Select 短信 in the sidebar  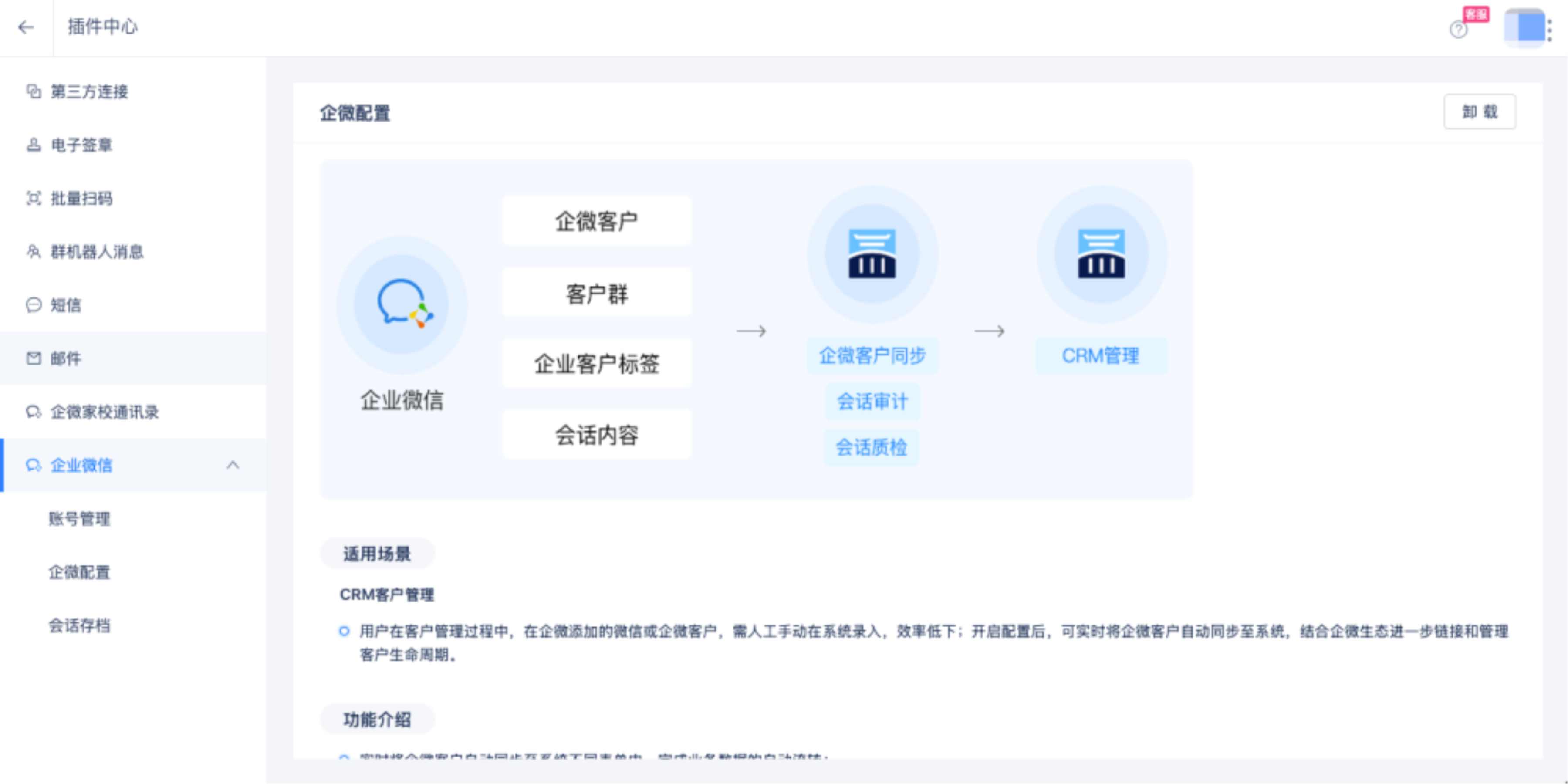[65, 305]
